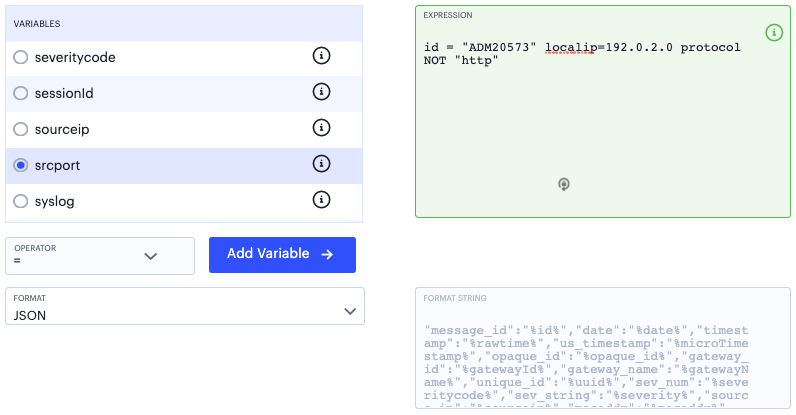This screenshot has width=796, height=415.
Task: Select the sourceip radio button
Action: pos(21,129)
